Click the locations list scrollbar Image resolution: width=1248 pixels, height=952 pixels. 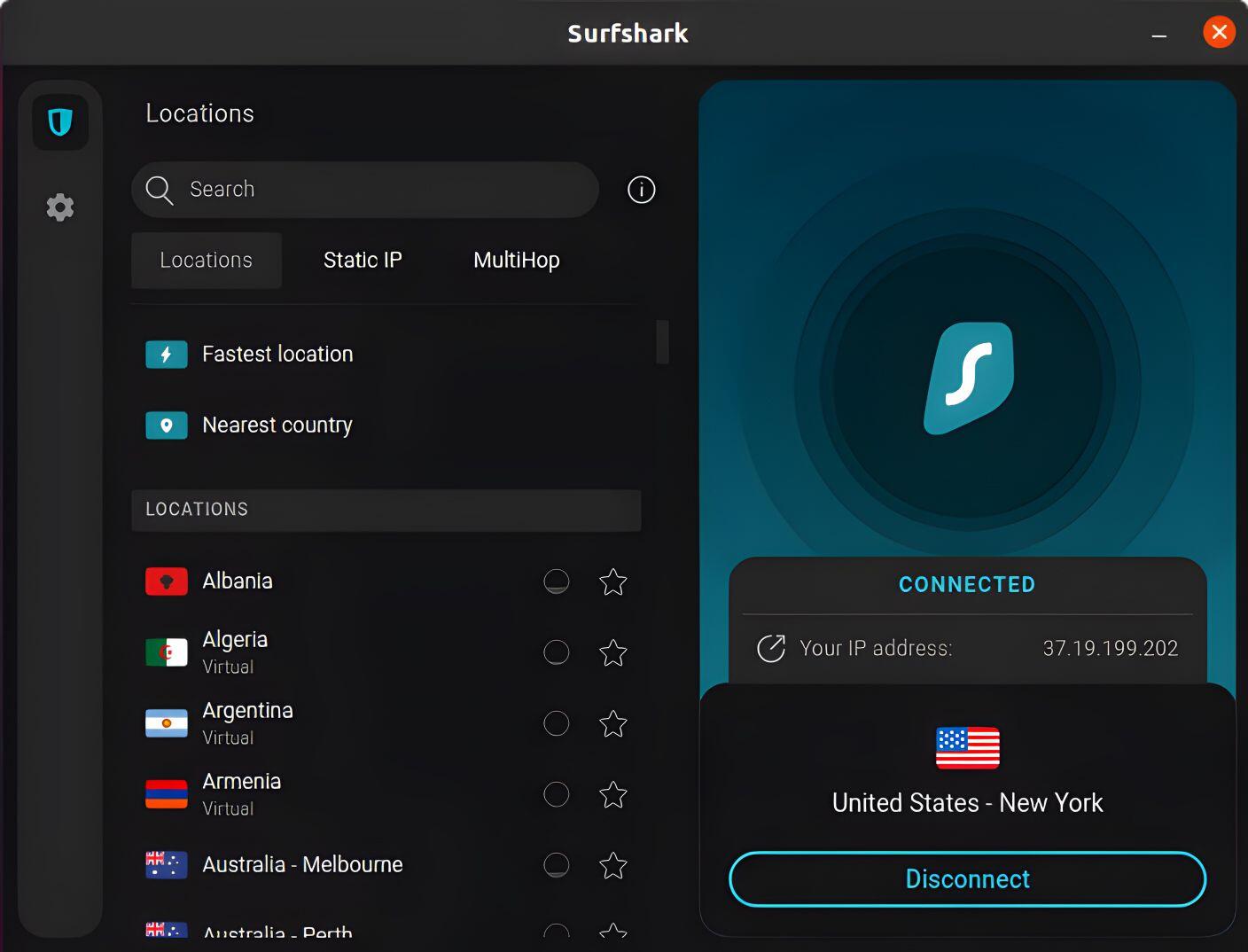(662, 342)
